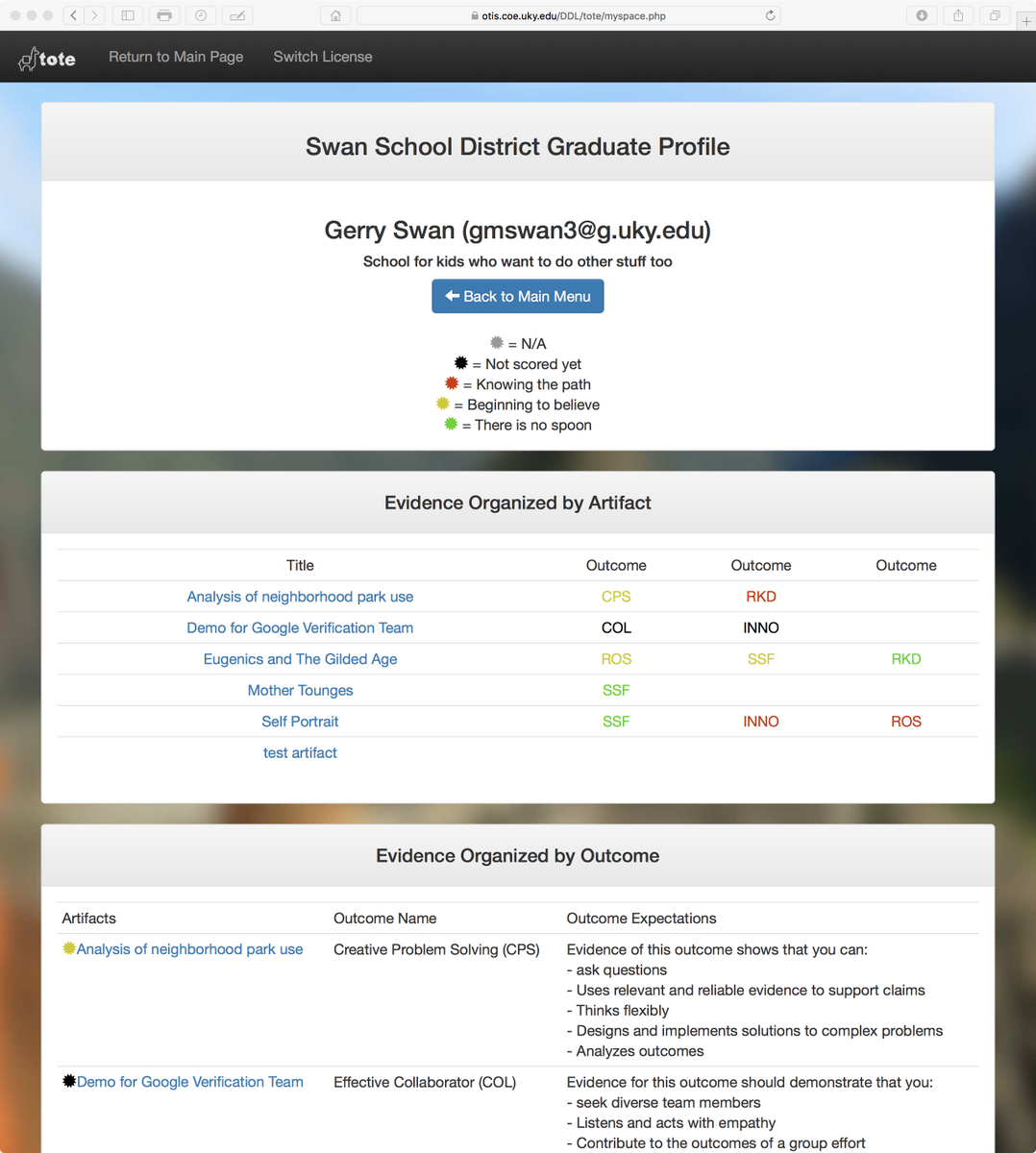
Task: Click black star beside Demo for Google Verification
Action: [x=69, y=1081]
